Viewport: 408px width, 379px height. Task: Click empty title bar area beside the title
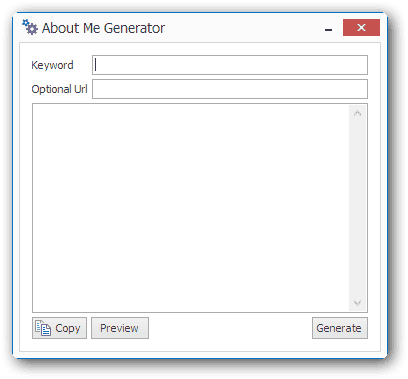point(243,28)
